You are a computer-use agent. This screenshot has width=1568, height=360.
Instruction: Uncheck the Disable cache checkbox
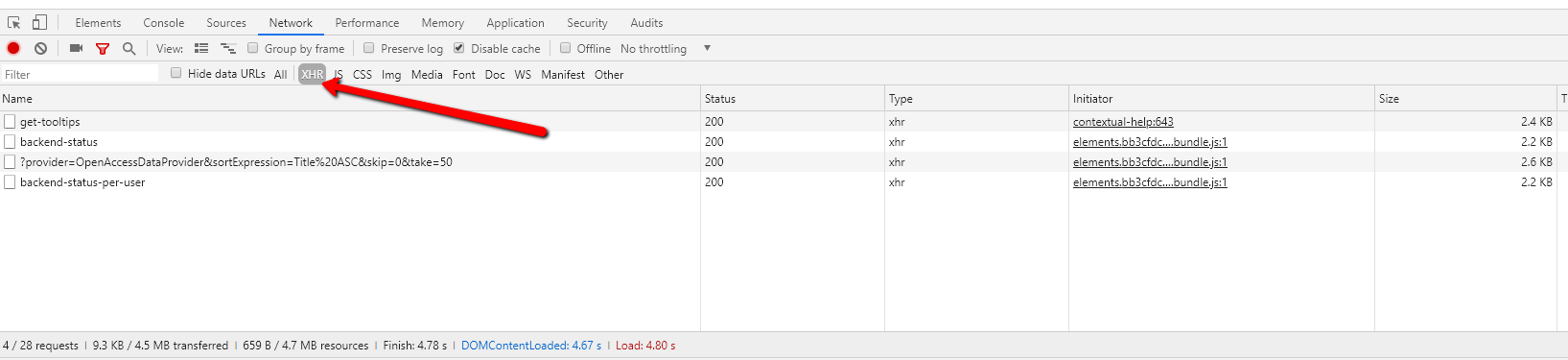pos(458,48)
